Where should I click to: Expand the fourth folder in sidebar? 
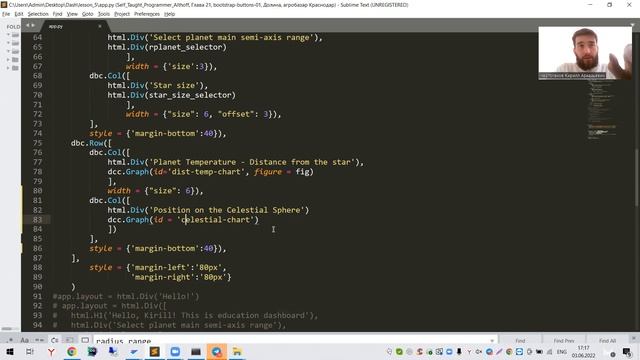pyautogui.click(x=8, y=60)
